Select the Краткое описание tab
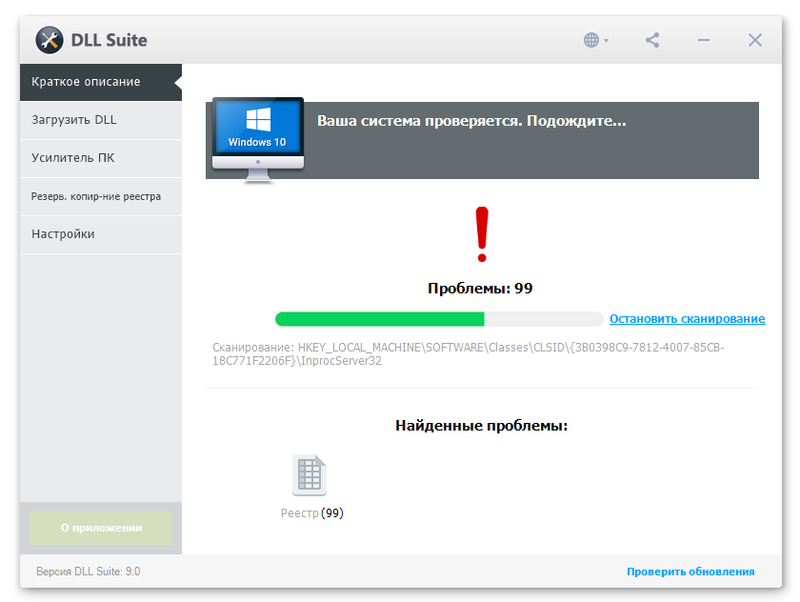Screen dimensions: 800x602 pyautogui.click(x=101, y=82)
